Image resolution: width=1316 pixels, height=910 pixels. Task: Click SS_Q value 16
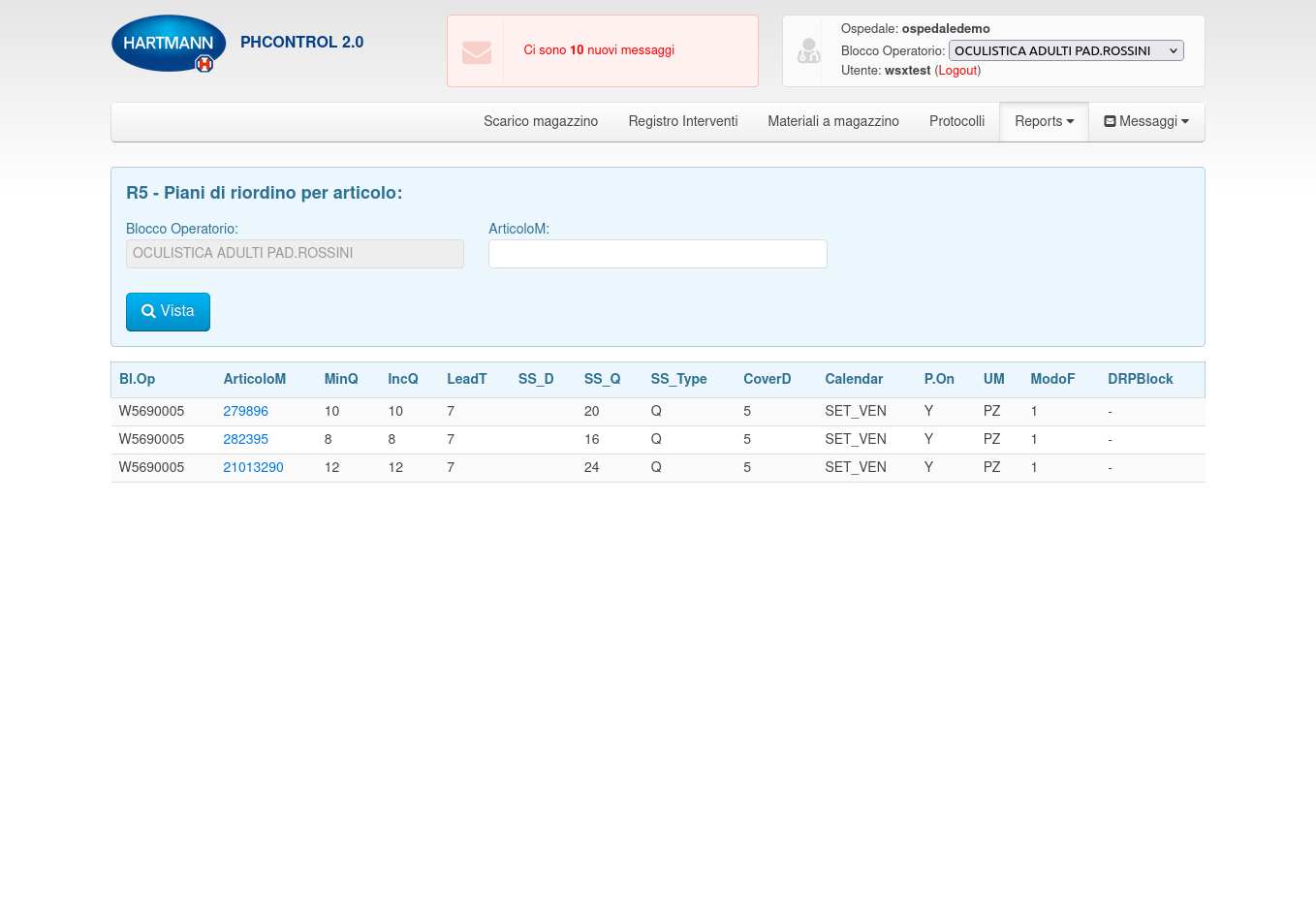click(x=591, y=440)
